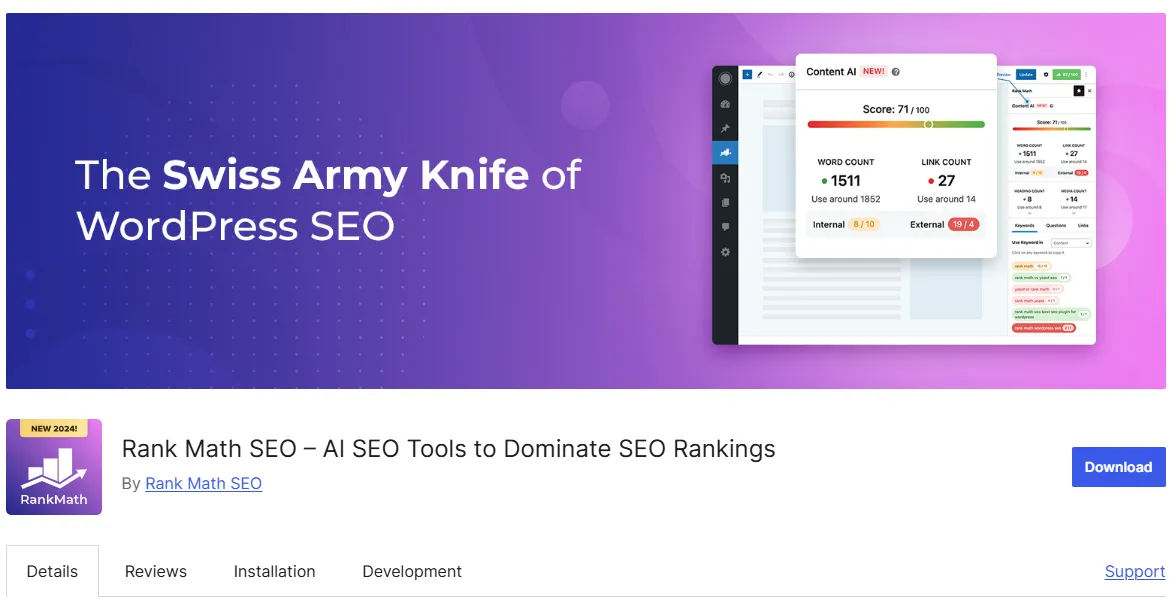Click the link count value 27
The height and width of the screenshot is (615, 1176).
pyautogui.click(x=946, y=181)
